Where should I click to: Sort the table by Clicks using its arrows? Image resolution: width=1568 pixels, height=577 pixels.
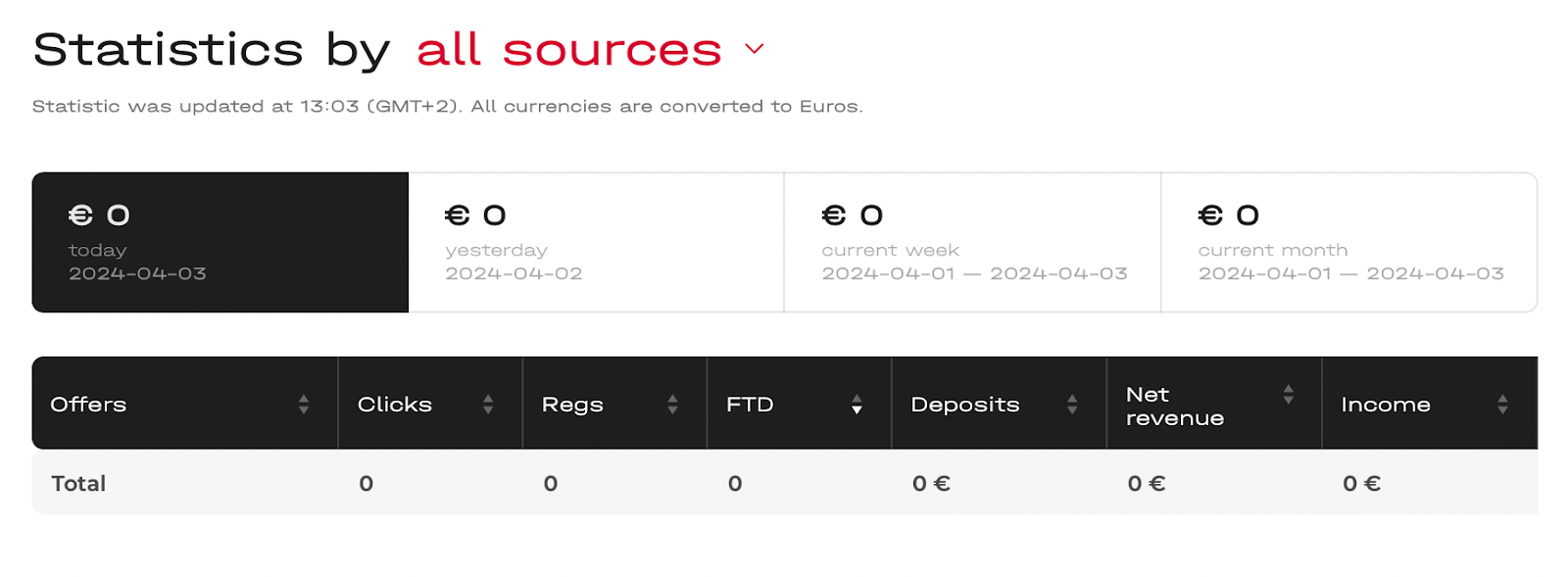[488, 404]
